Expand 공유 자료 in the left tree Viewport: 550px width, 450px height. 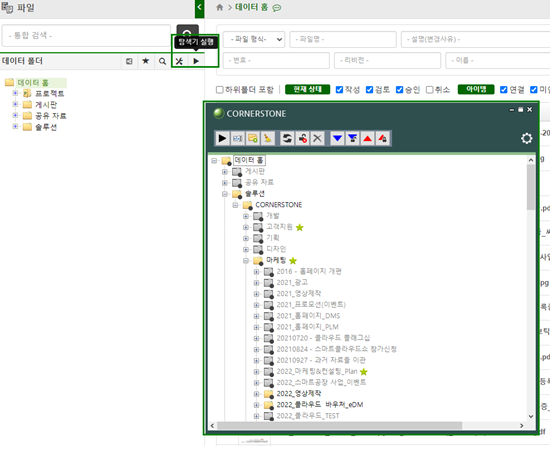point(15,115)
